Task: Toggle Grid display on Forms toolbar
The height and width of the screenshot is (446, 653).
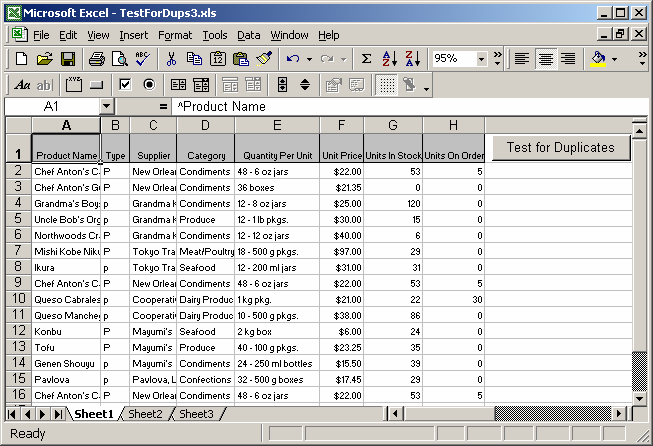Action: click(x=387, y=85)
